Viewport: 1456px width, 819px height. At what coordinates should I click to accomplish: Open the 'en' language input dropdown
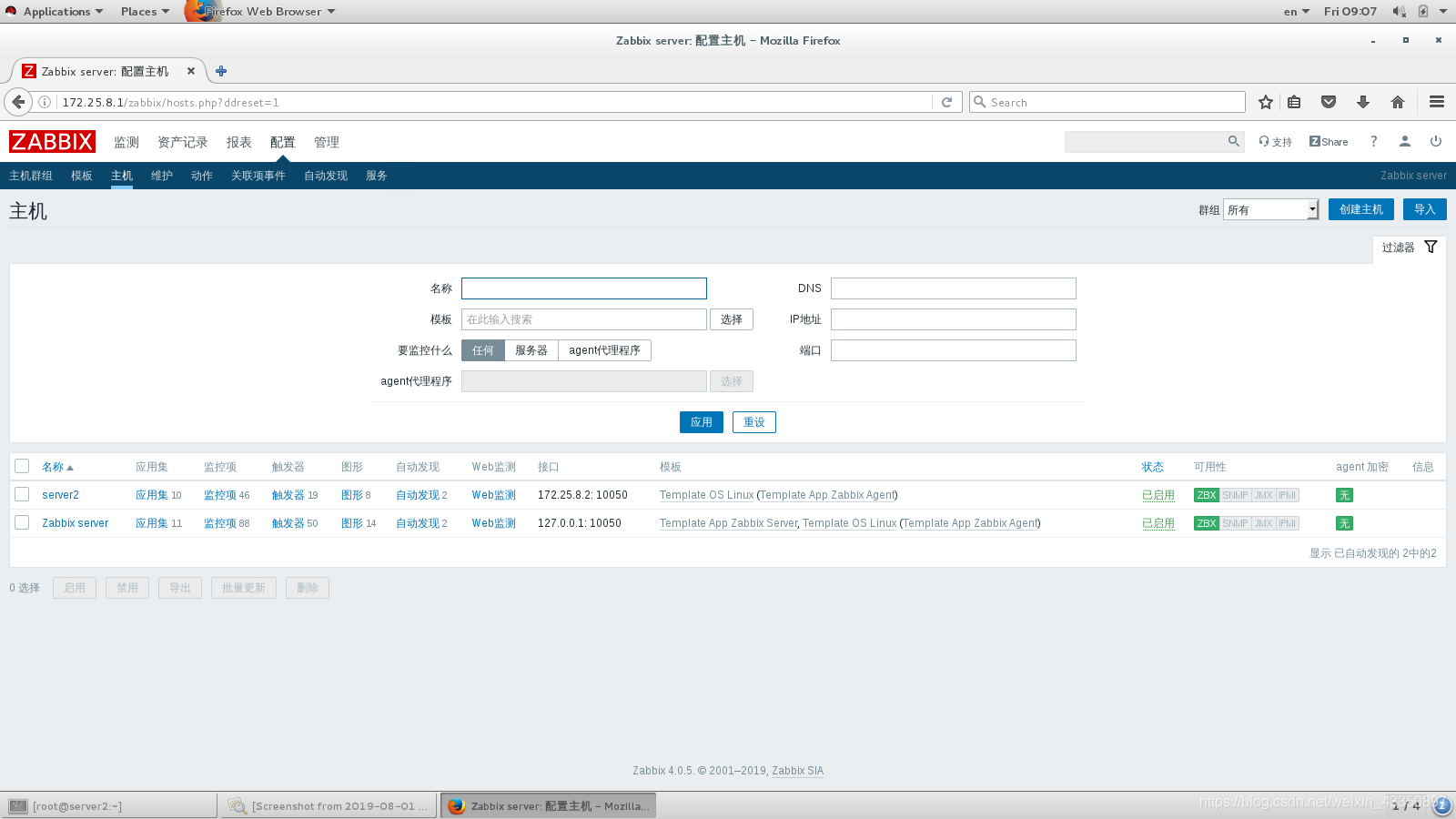(1297, 11)
